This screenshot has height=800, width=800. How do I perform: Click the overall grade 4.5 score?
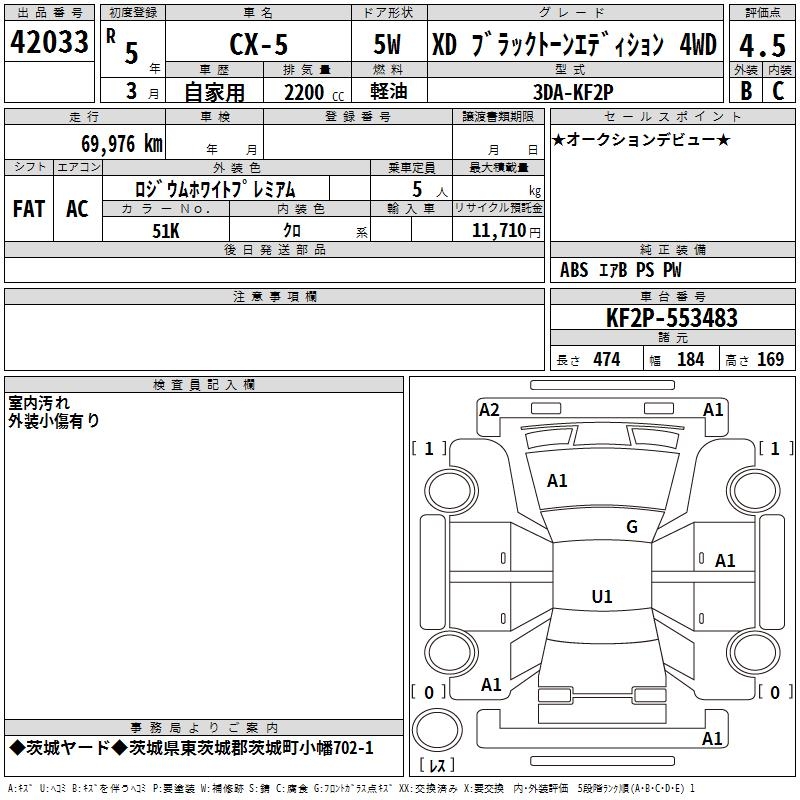click(762, 45)
